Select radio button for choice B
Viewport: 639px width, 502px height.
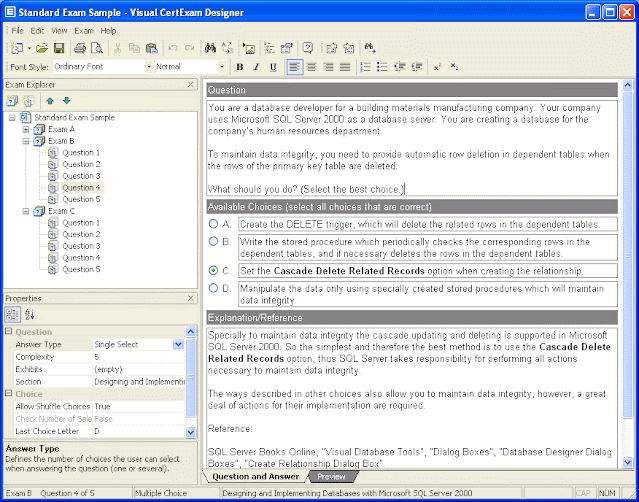click(213, 241)
